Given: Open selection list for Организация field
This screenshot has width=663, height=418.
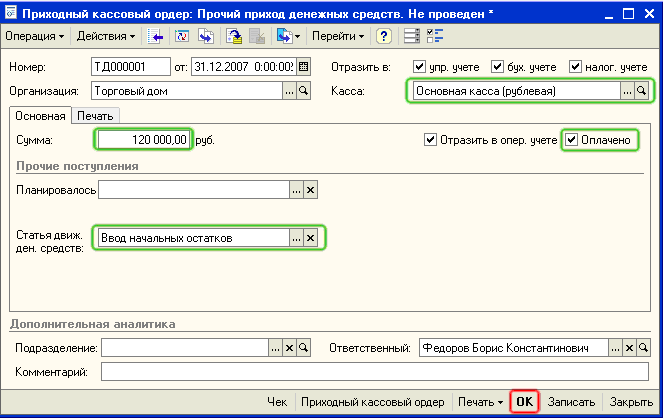Looking at the screenshot, I should click(x=289, y=91).
